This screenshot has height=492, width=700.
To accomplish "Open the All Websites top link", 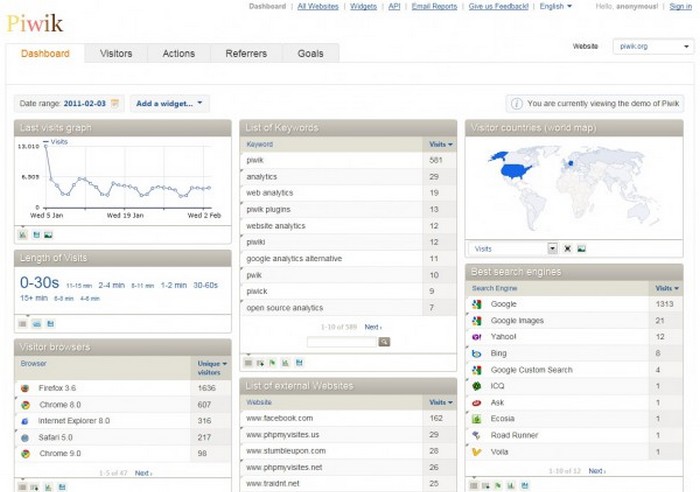I will (x=318, y=6).
